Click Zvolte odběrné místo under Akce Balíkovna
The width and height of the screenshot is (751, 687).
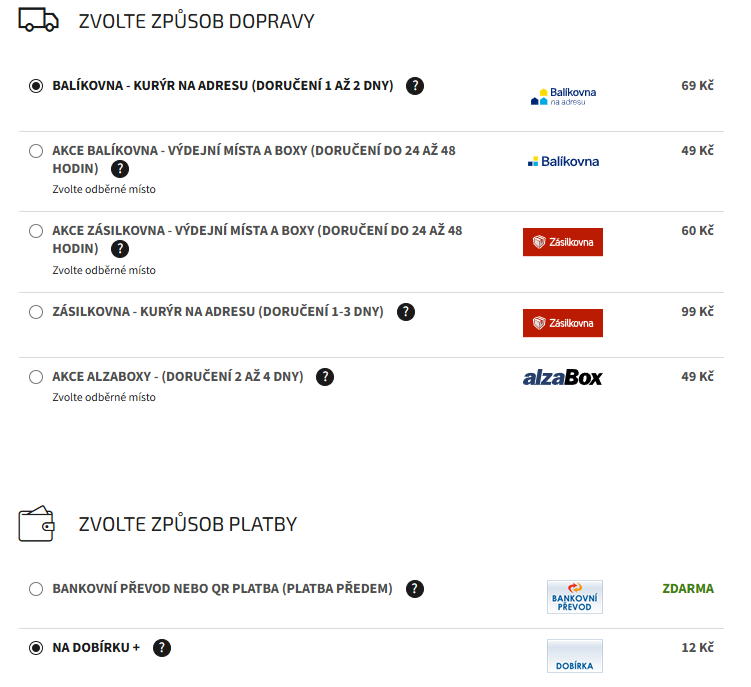pos(104,189)
